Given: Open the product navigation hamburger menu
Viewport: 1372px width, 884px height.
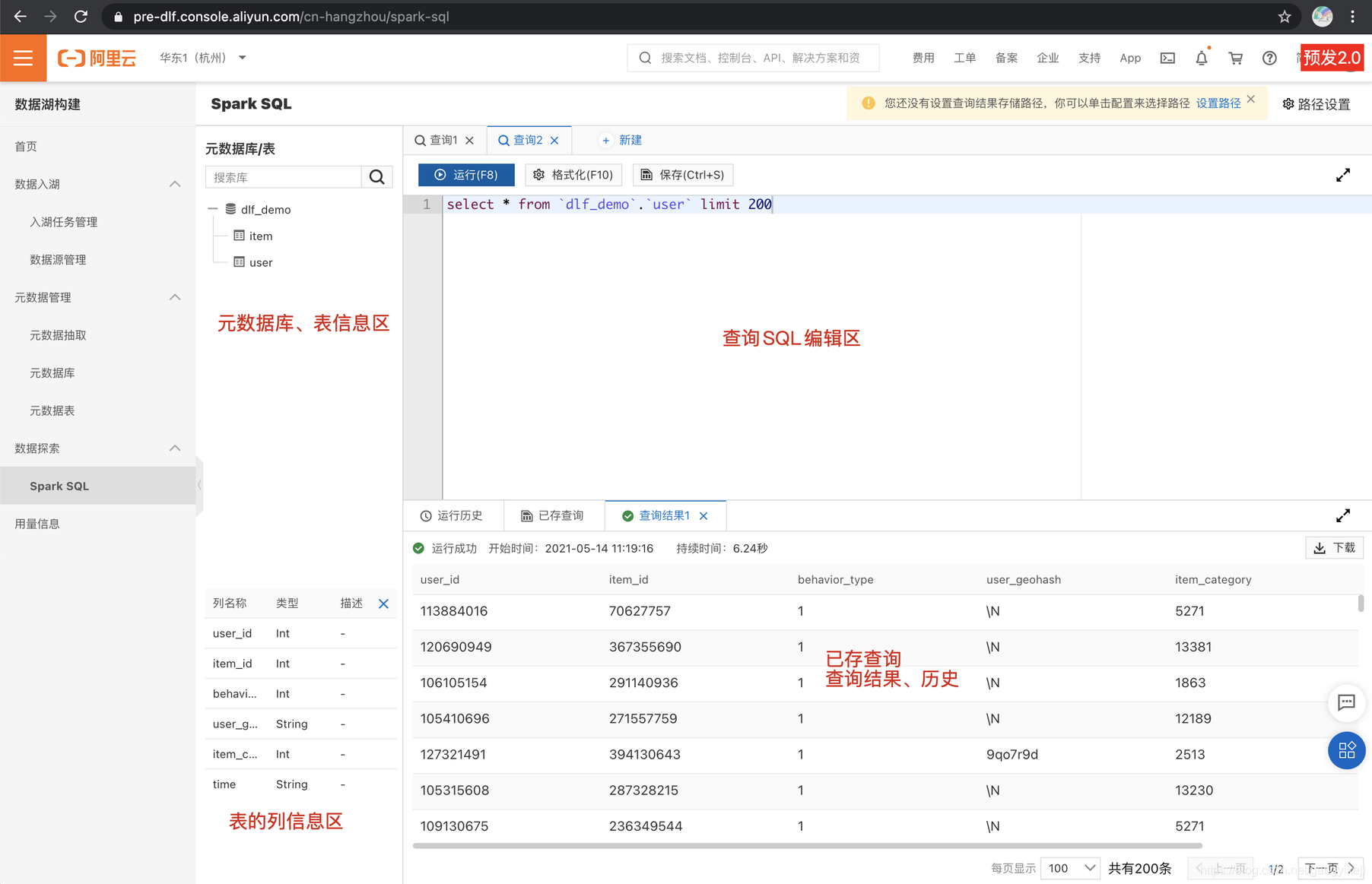Looking at the screenshot, I should (x=23, y=57).
